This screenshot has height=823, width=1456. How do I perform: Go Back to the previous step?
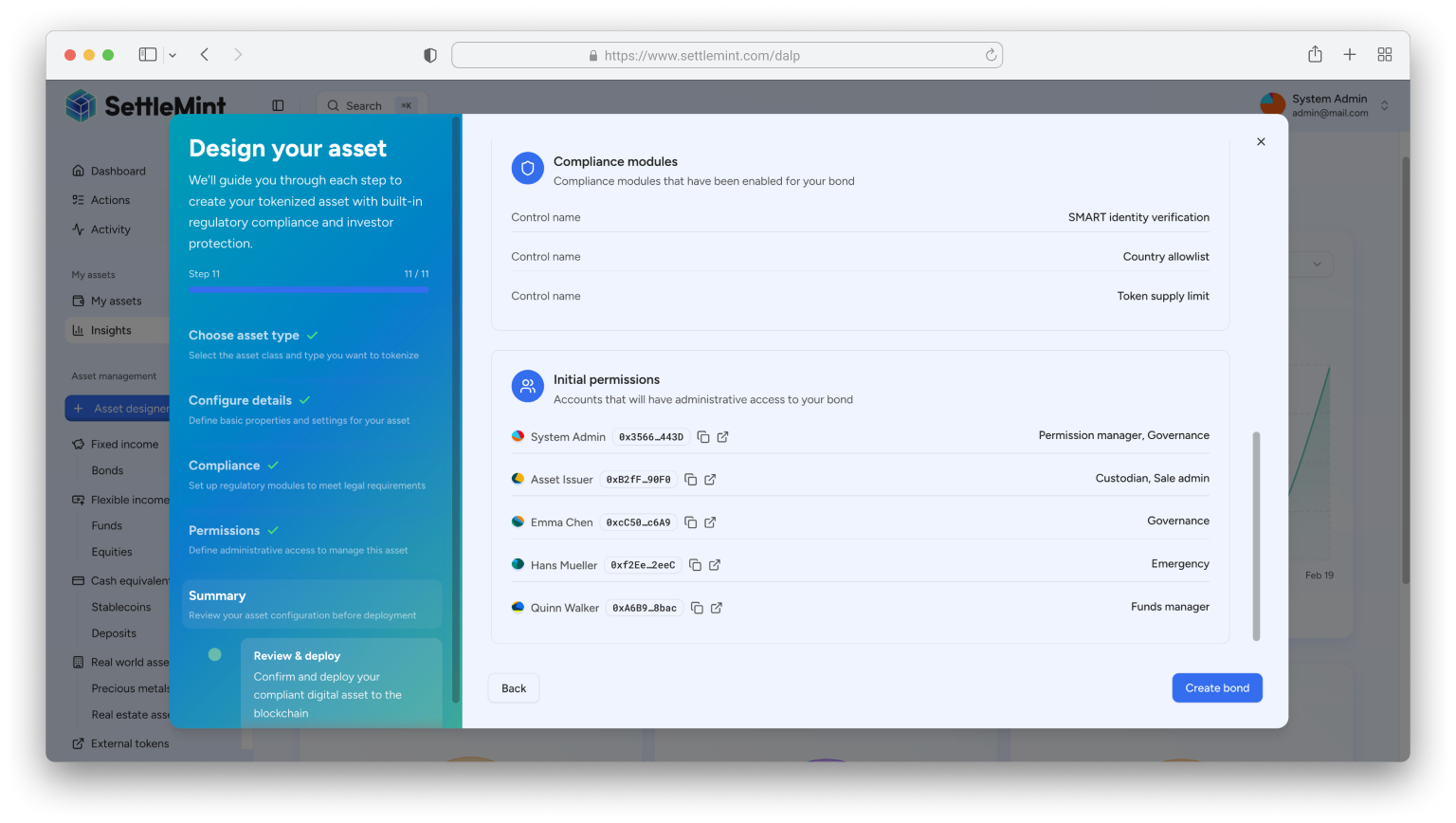point(513,687)
